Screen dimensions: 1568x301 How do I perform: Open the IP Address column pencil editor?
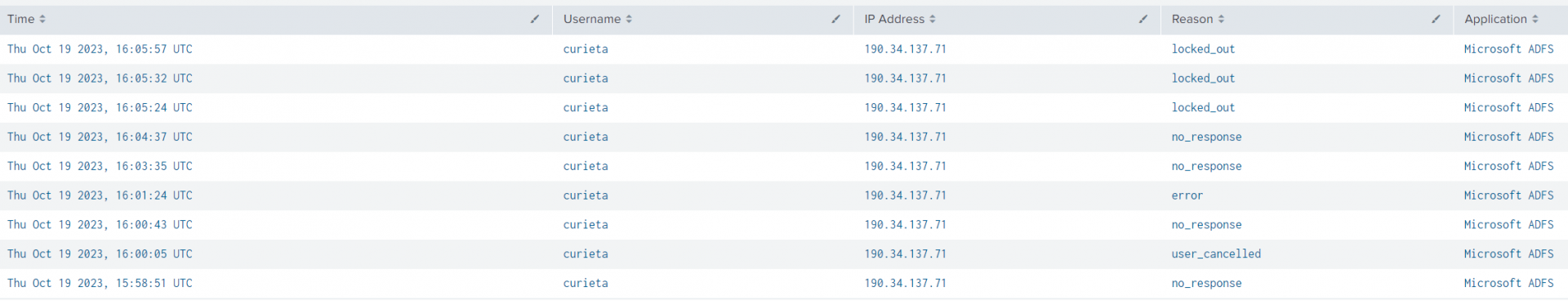click(1143, 19)
